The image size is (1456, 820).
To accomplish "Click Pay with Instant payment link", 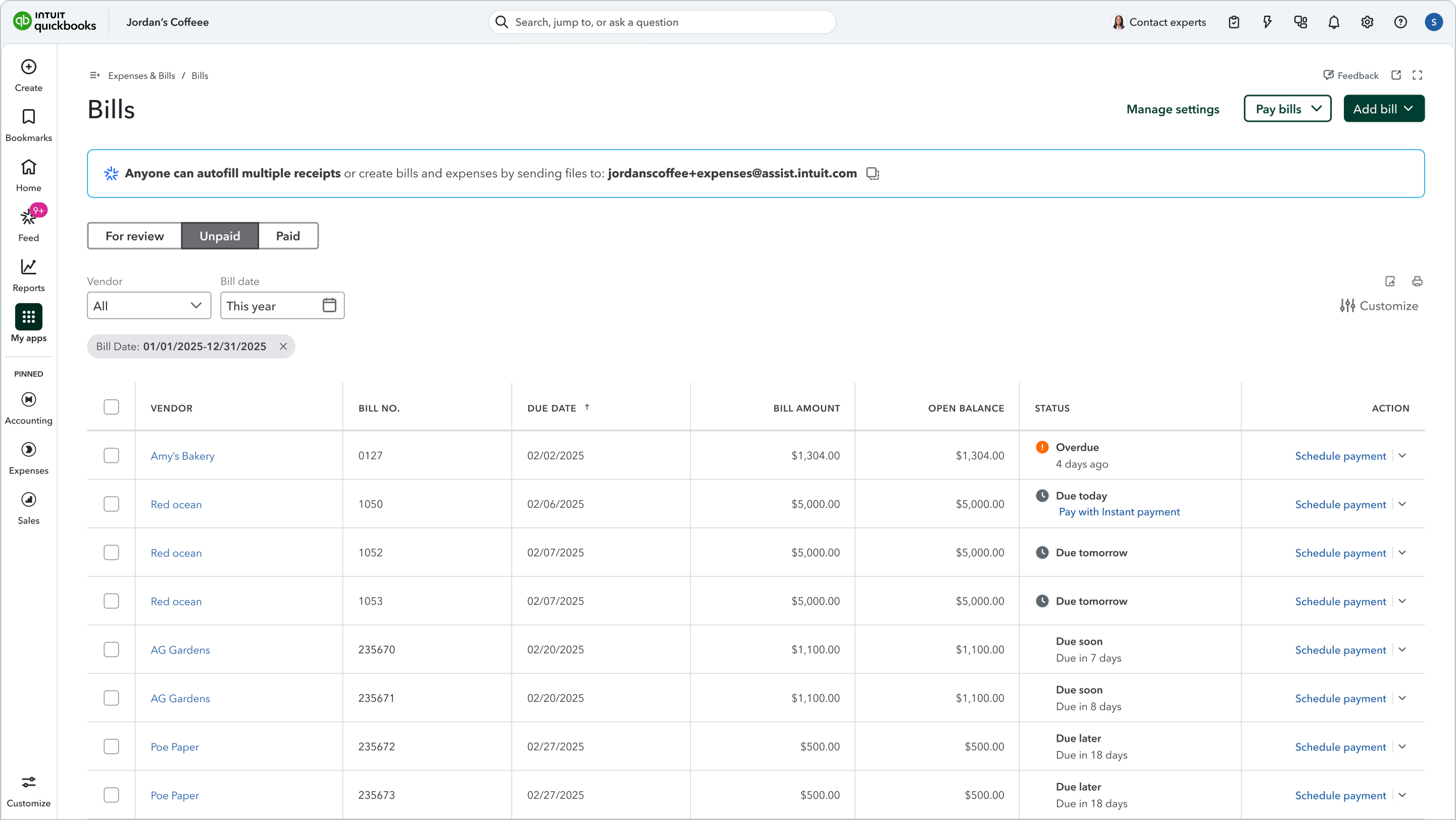I will [x=1119, y=512].
